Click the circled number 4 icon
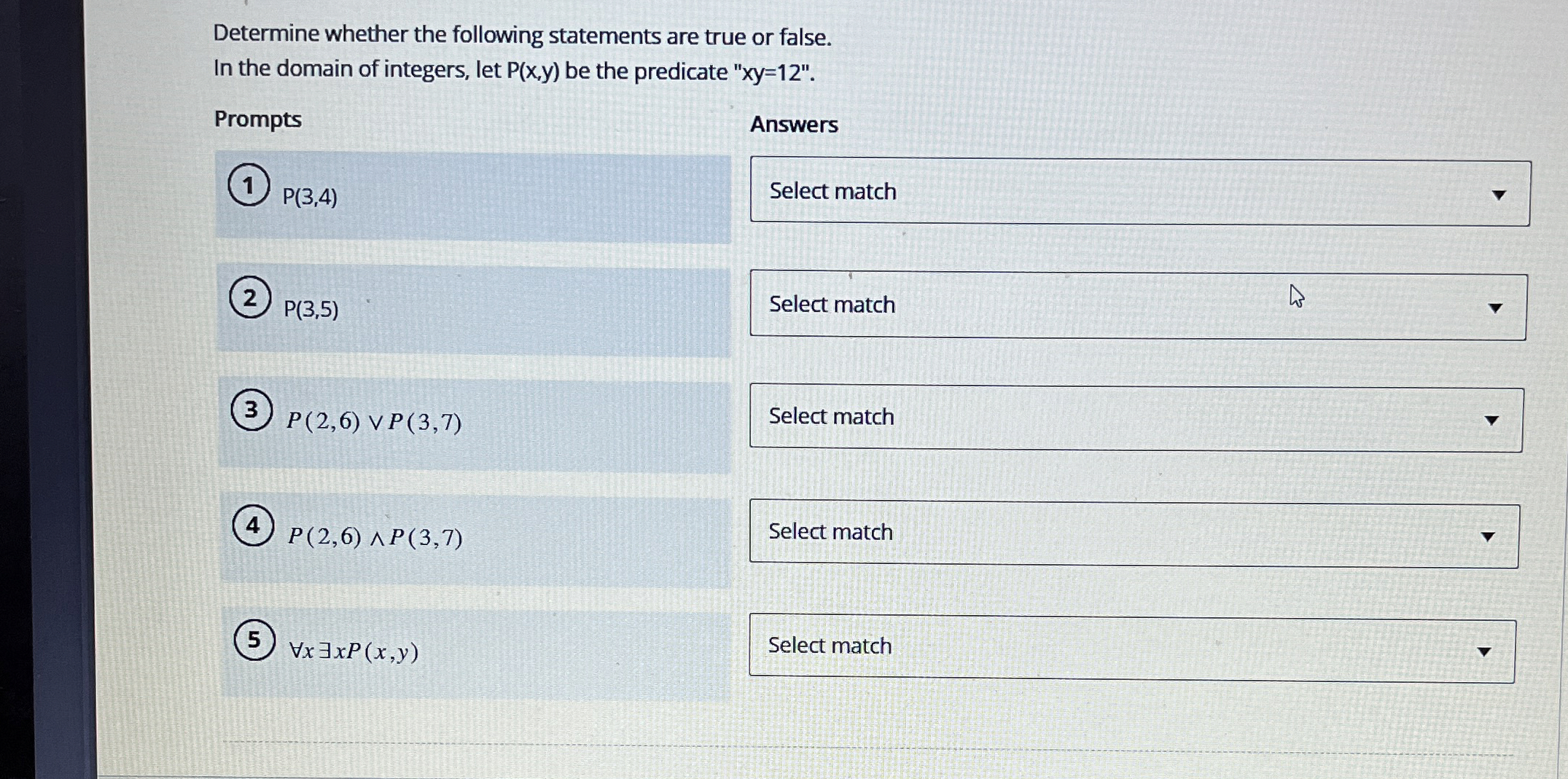Image resolution: width=1568 pixels, height=779 pixels. tap(252, 526)
